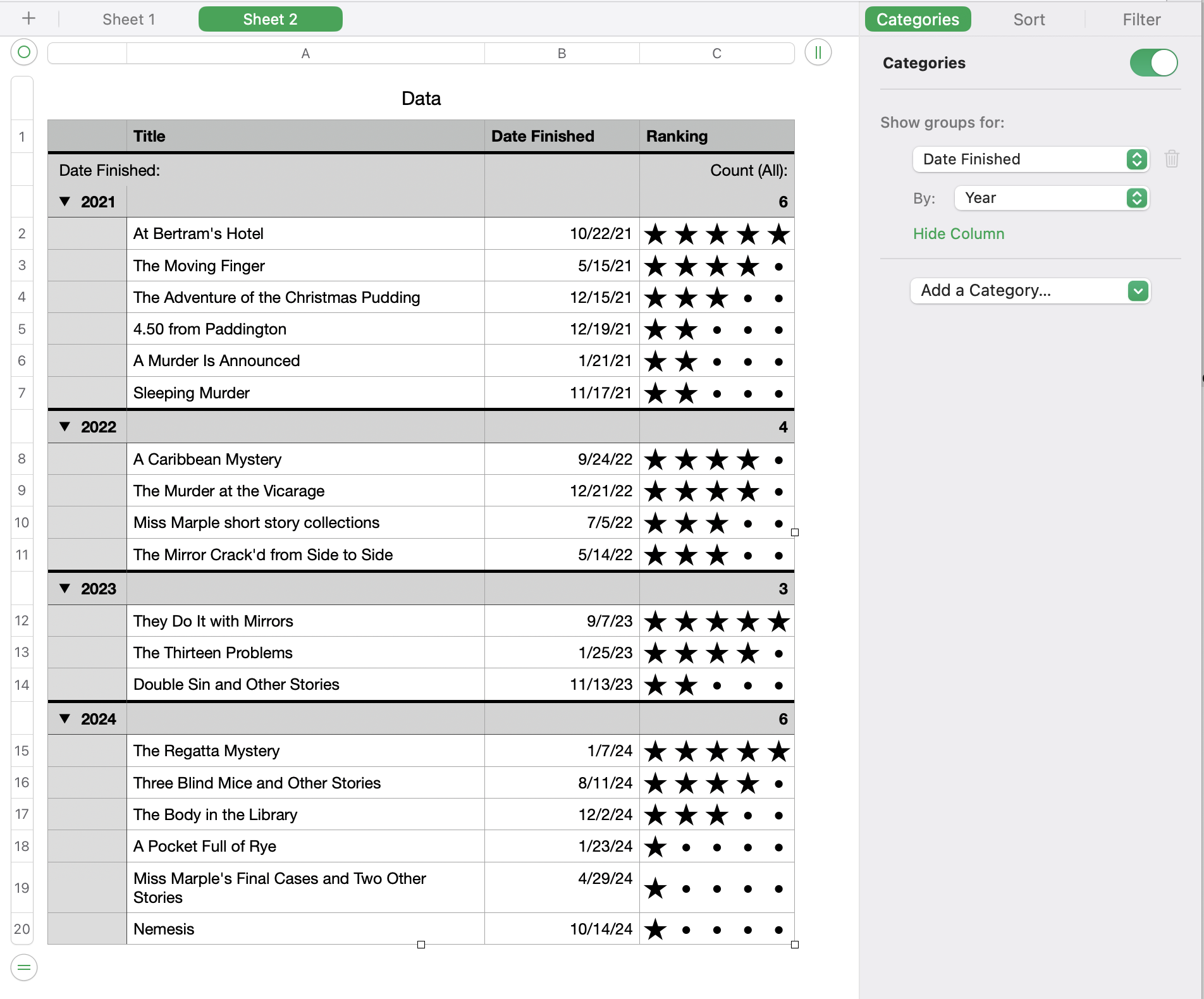This screenshot has width=1204, height=999.
Task: Select 'A Caribbean Mystery' cell
Action: coord(305,459)
